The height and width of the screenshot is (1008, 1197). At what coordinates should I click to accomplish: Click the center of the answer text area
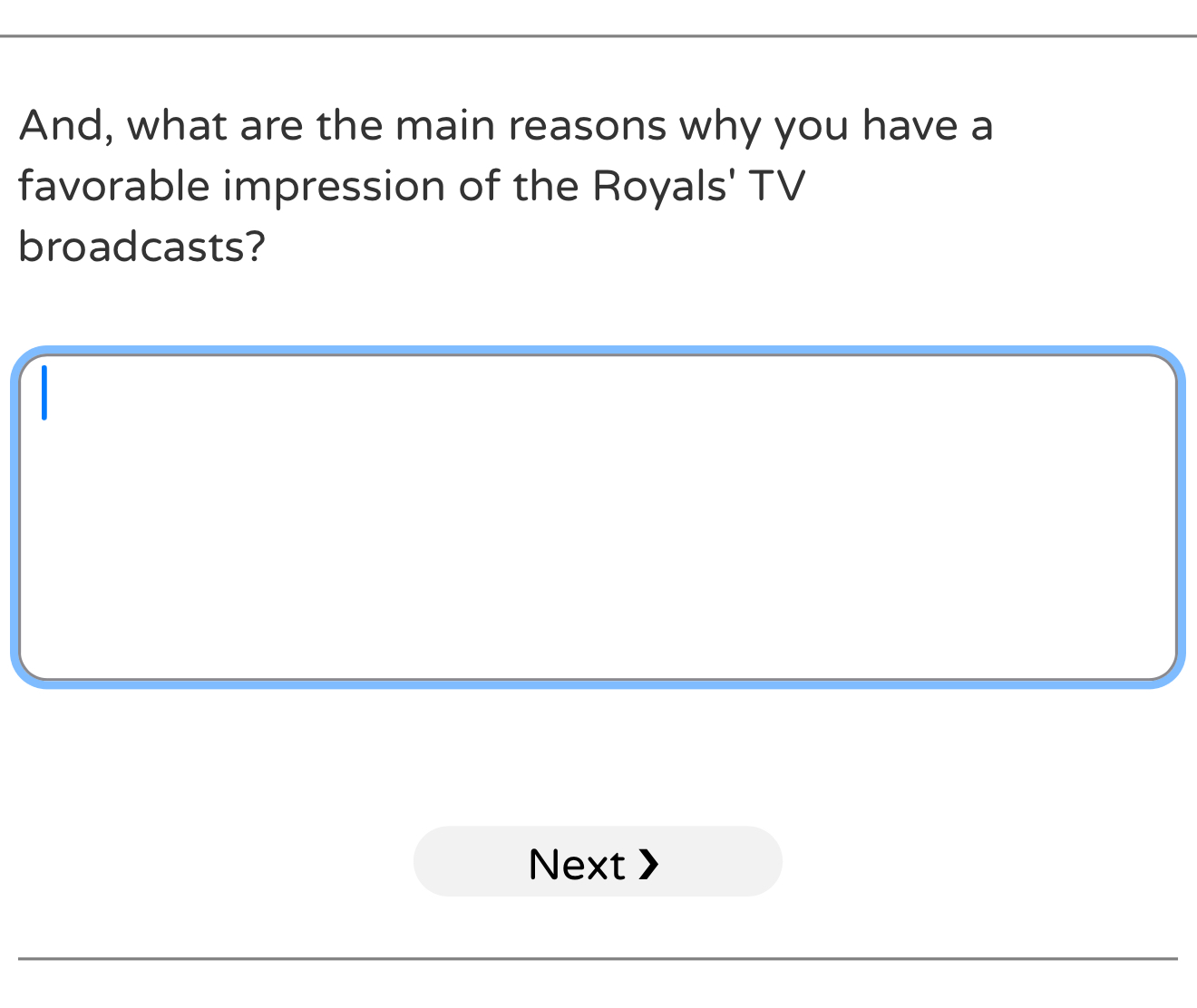coord(598,517)
